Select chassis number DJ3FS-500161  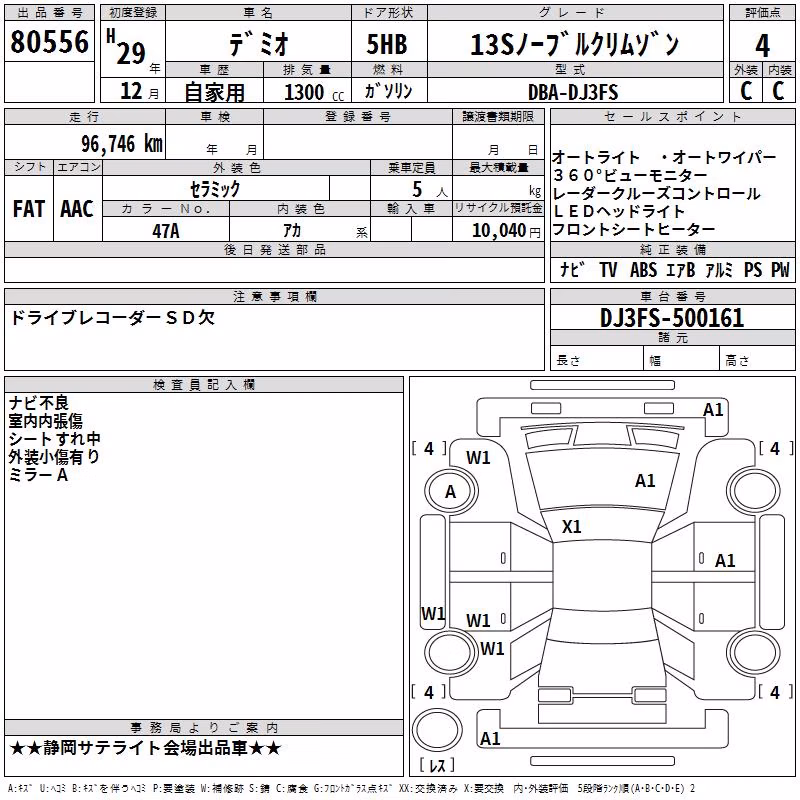(672, 318)
